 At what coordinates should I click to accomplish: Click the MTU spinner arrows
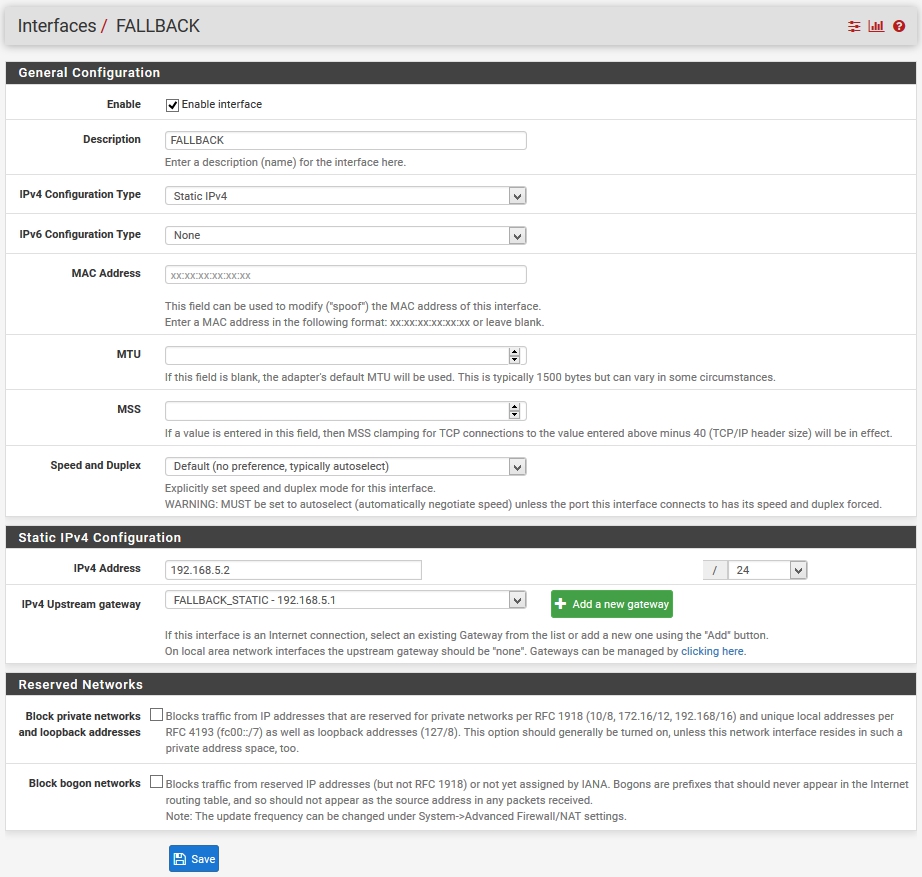(514, 355)
